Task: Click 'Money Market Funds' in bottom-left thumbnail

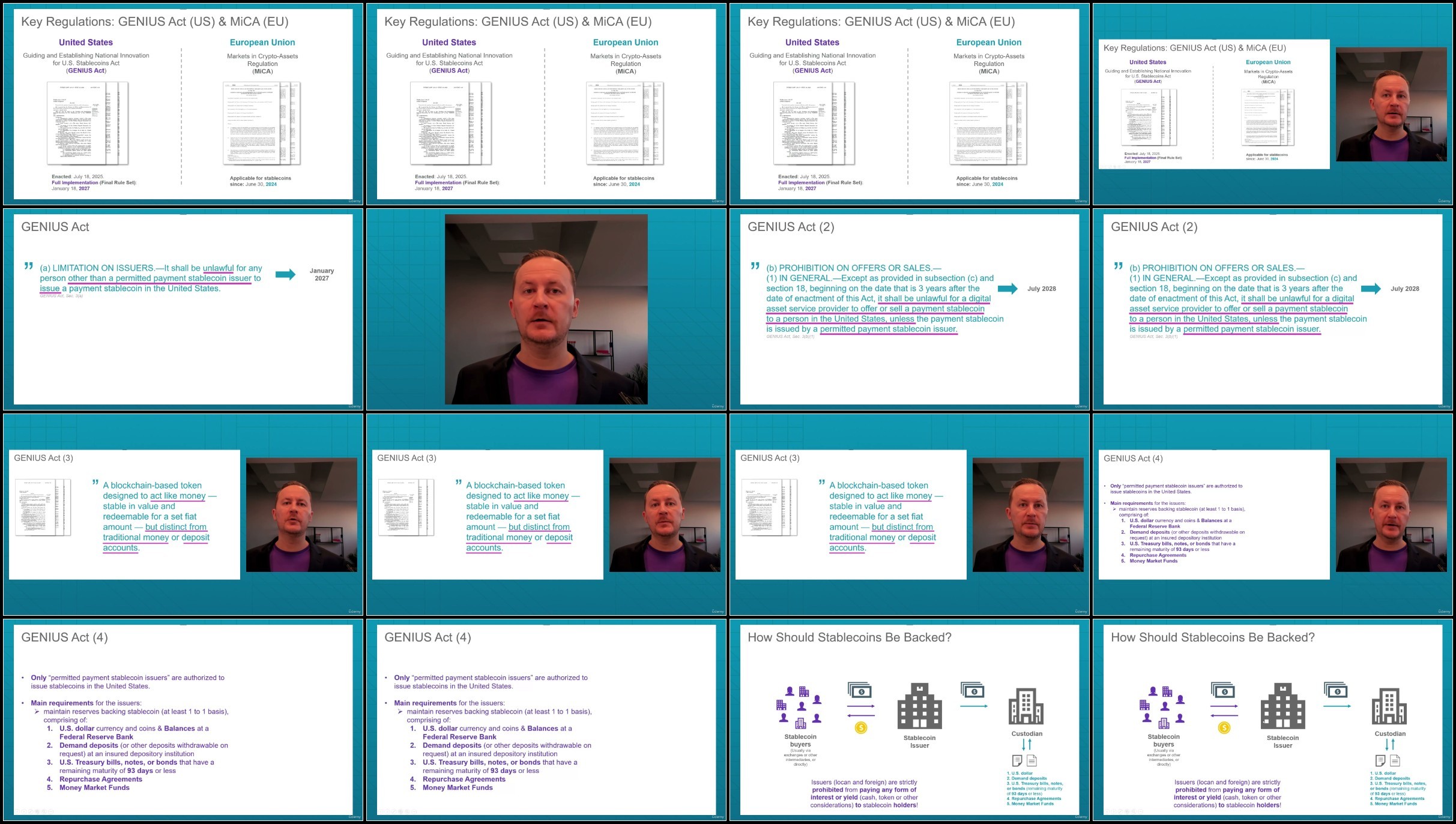Action: [x=94, y=787]
